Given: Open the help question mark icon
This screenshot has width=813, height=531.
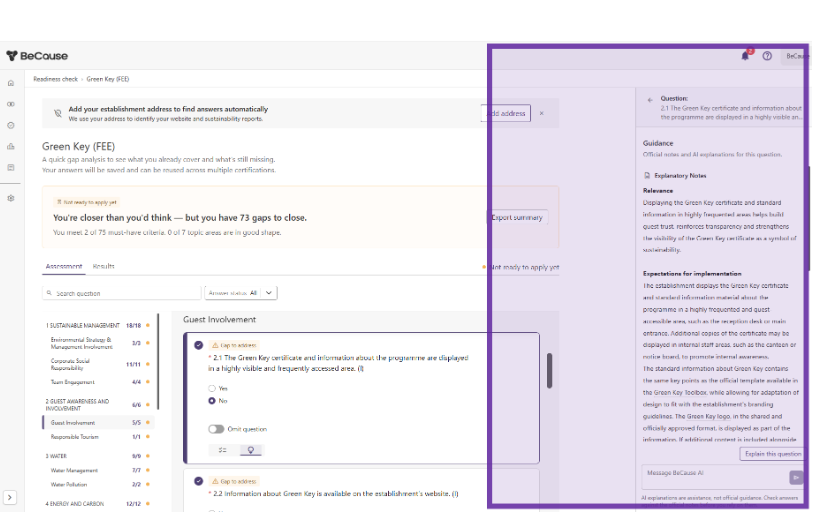Looking at the screenshot, I should [x=767, y=56].
